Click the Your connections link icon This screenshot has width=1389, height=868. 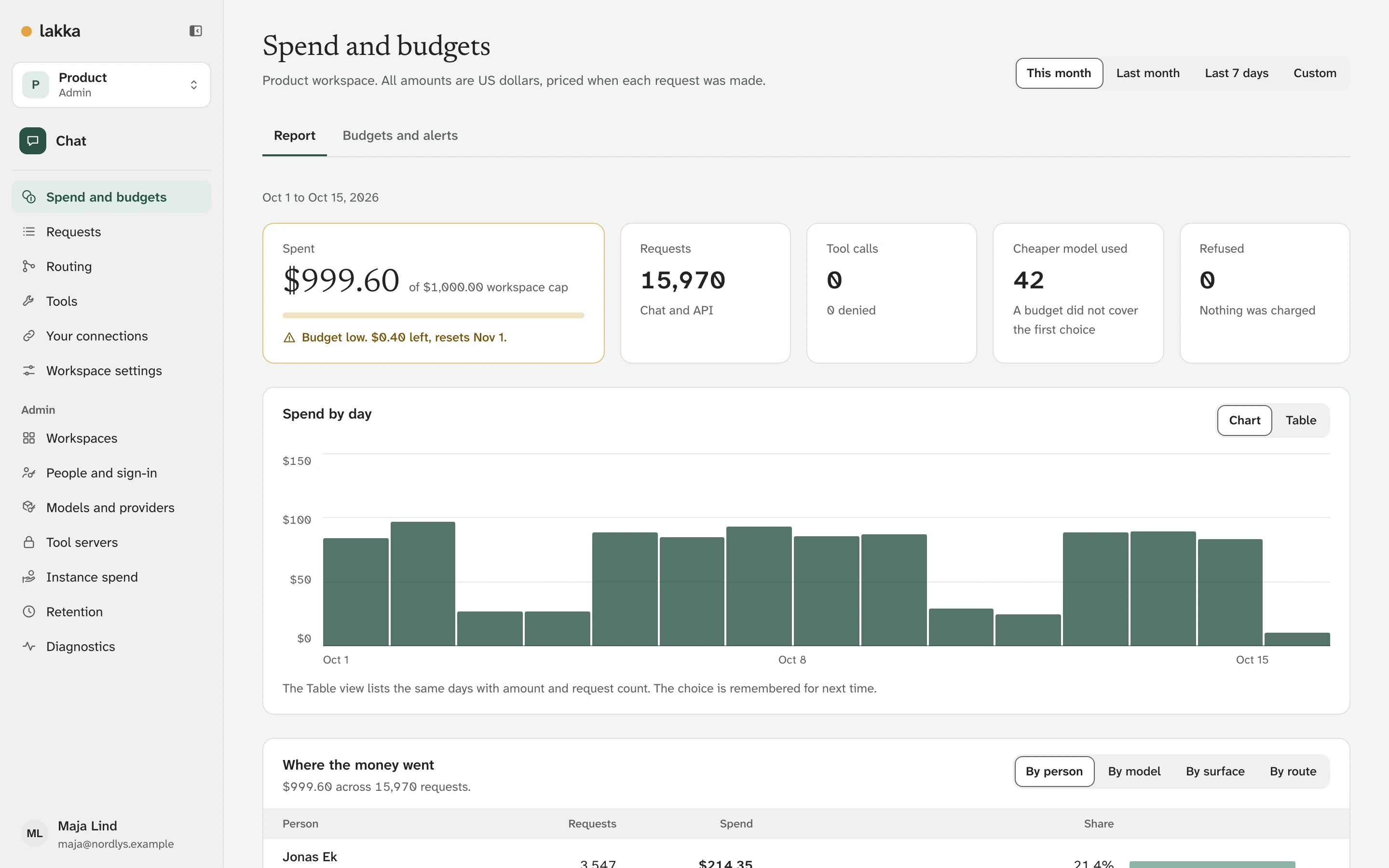pyautogui.click(x=29, y=336)
